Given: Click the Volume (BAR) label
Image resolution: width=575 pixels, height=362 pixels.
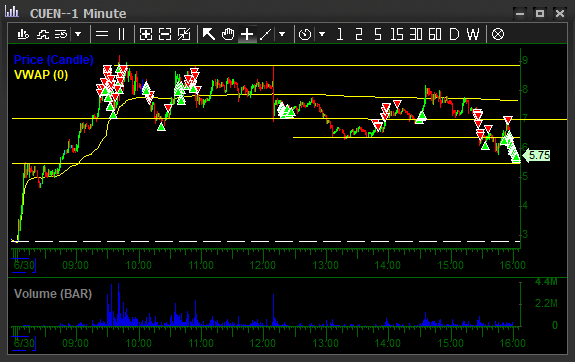Looking at the screenshot, I should click(53, 294).
